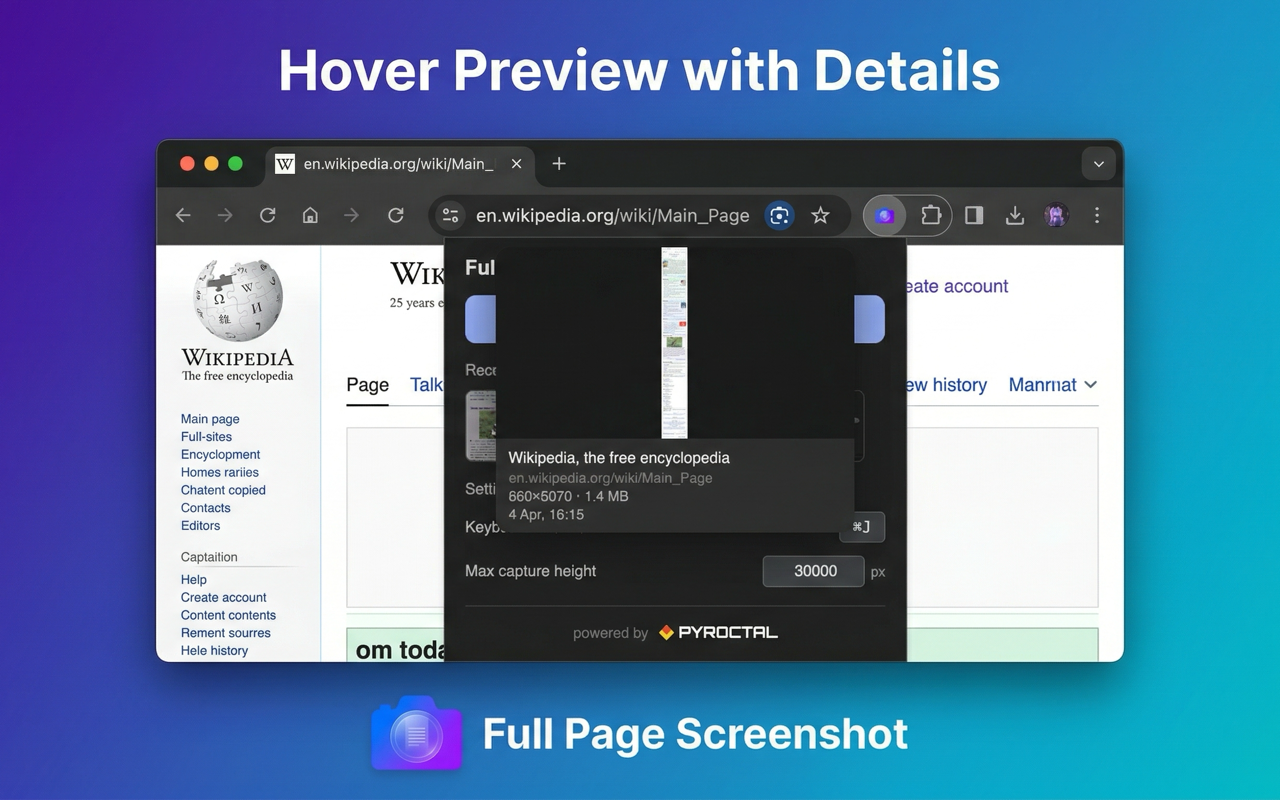
Task: Switch to the Page tab
Action: click(367, 385)
